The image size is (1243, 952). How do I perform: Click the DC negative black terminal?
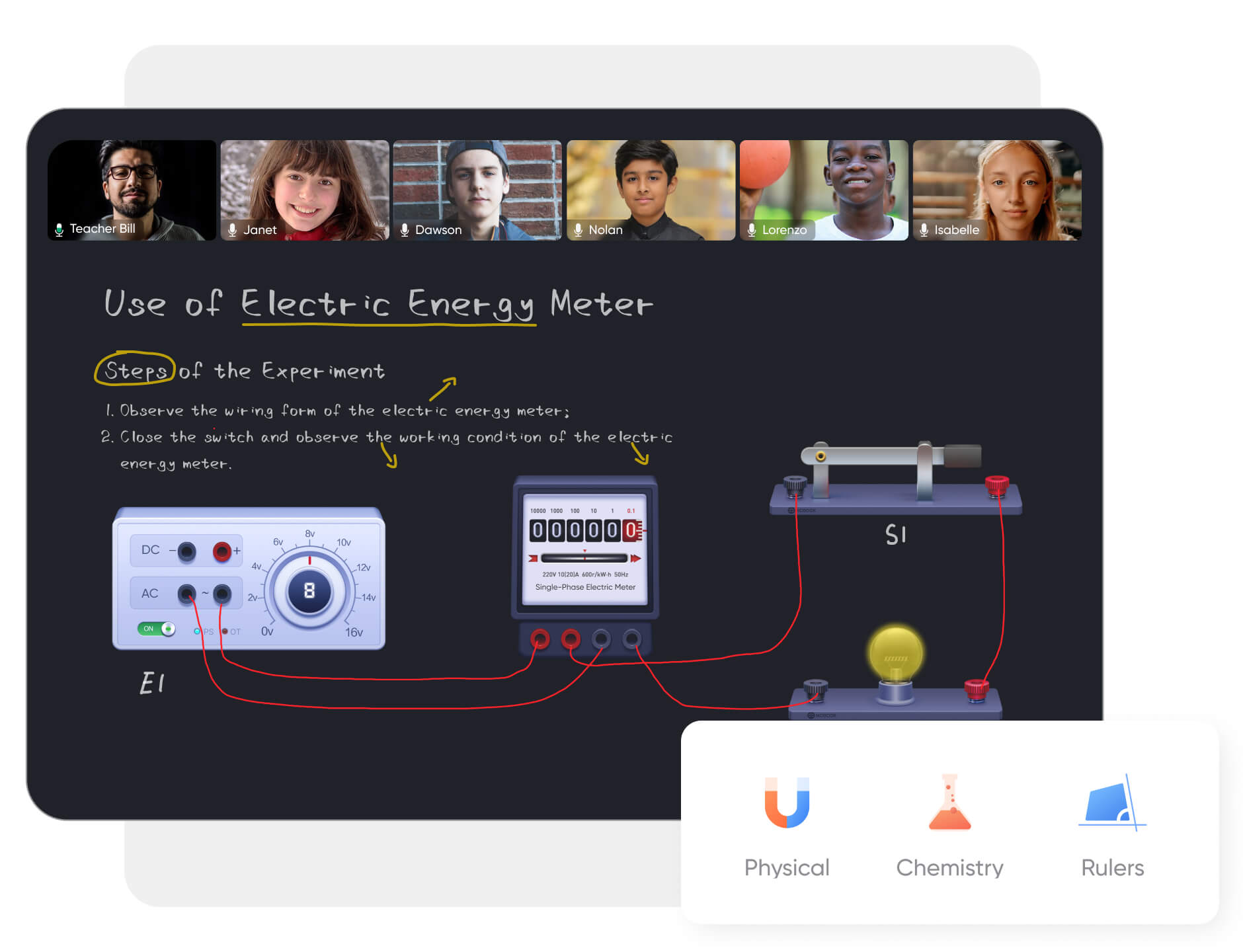click(187, 551)
